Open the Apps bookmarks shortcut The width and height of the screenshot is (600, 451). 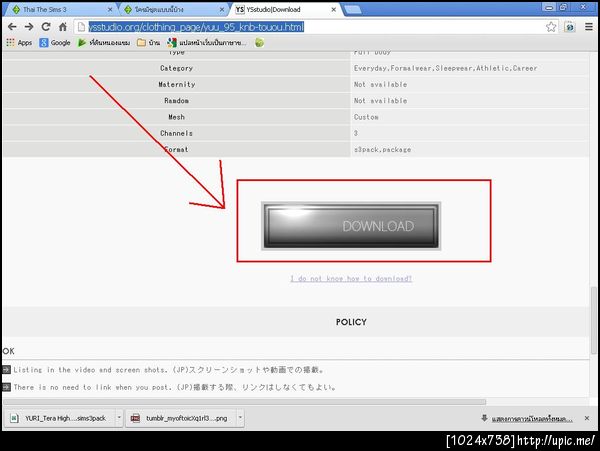pos(19,42)
